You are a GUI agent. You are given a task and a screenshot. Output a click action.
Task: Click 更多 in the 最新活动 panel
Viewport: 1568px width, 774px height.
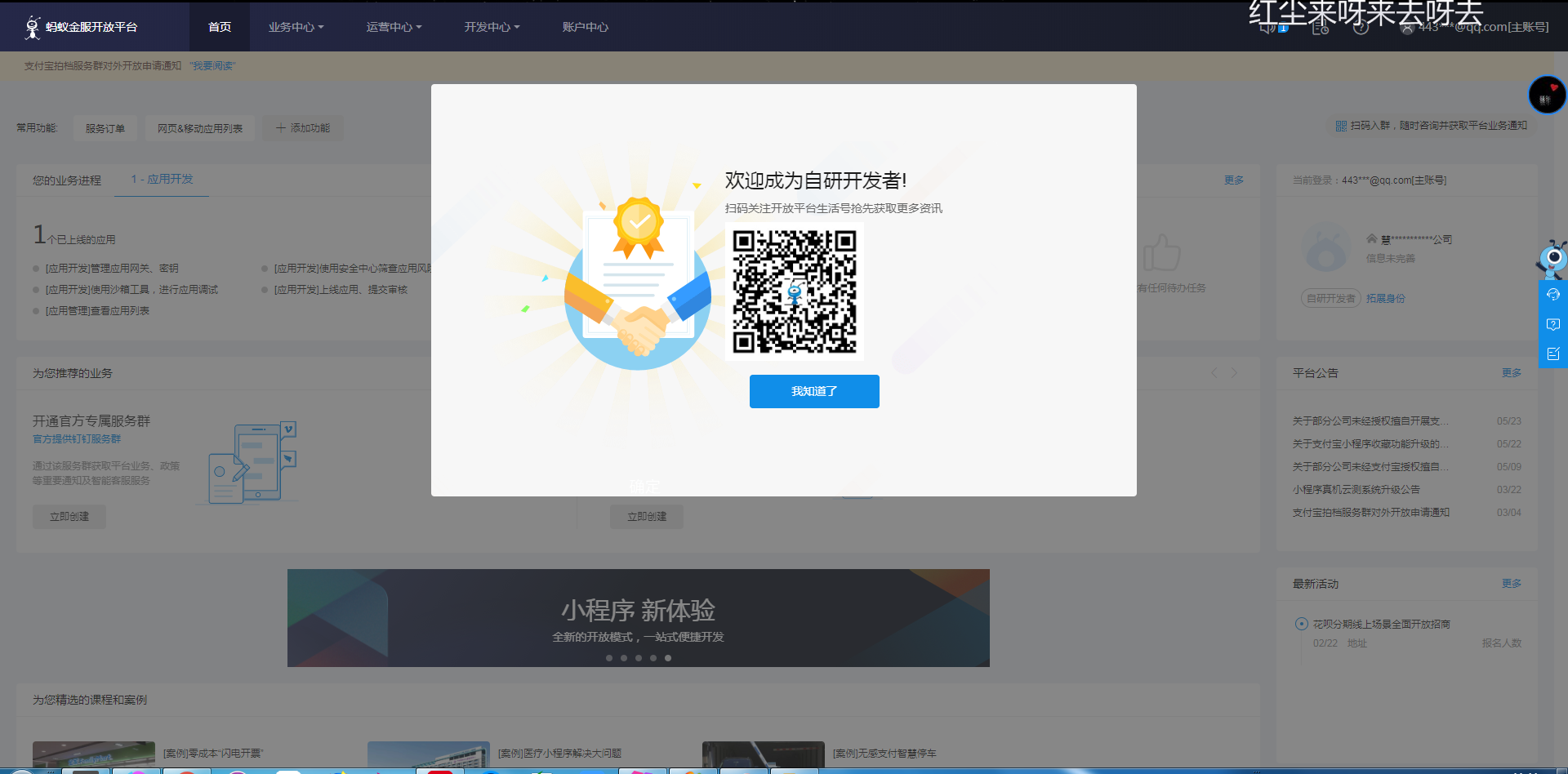point(1512,584)
